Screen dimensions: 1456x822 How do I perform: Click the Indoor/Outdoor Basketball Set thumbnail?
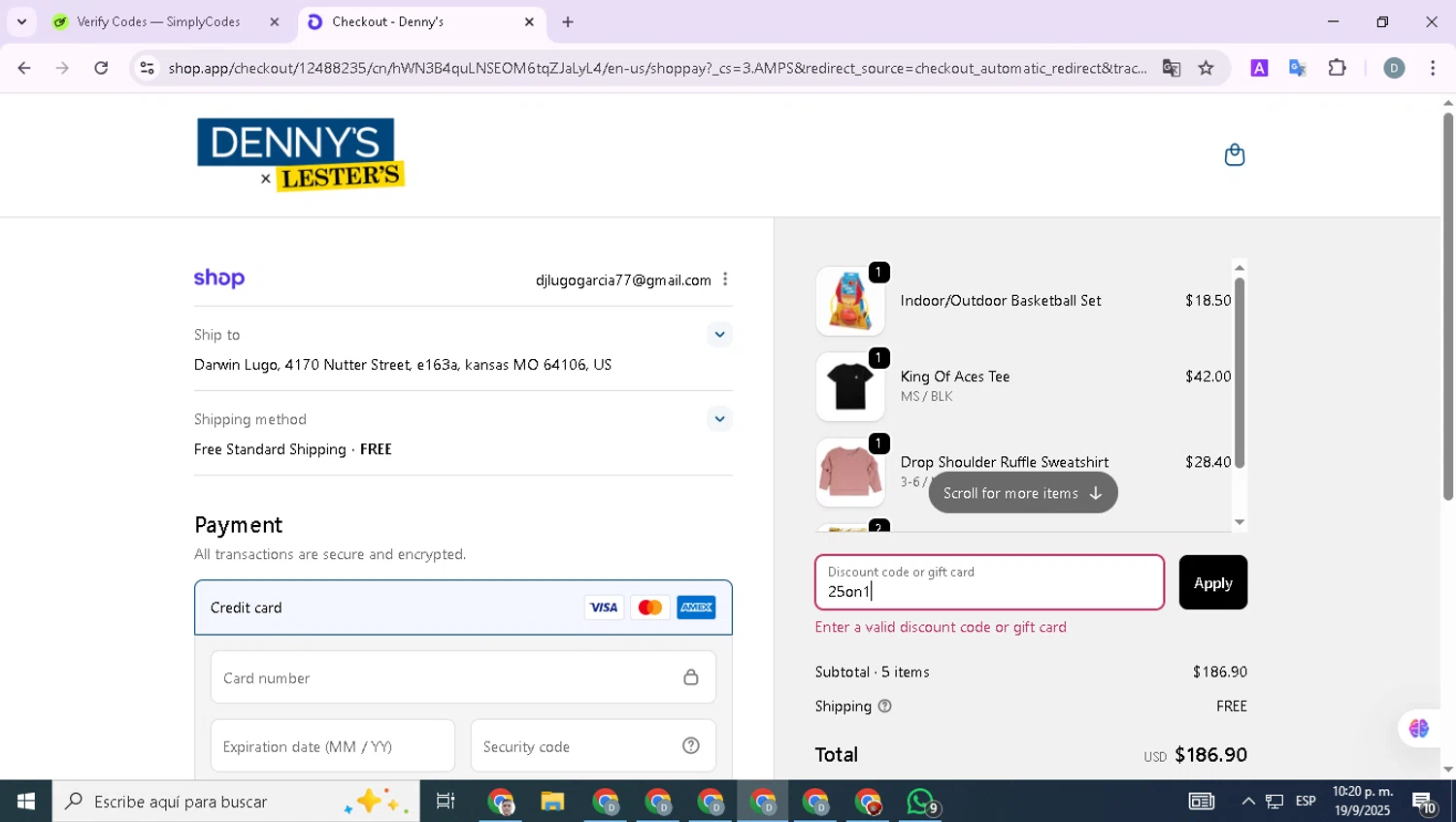[850, 301]
